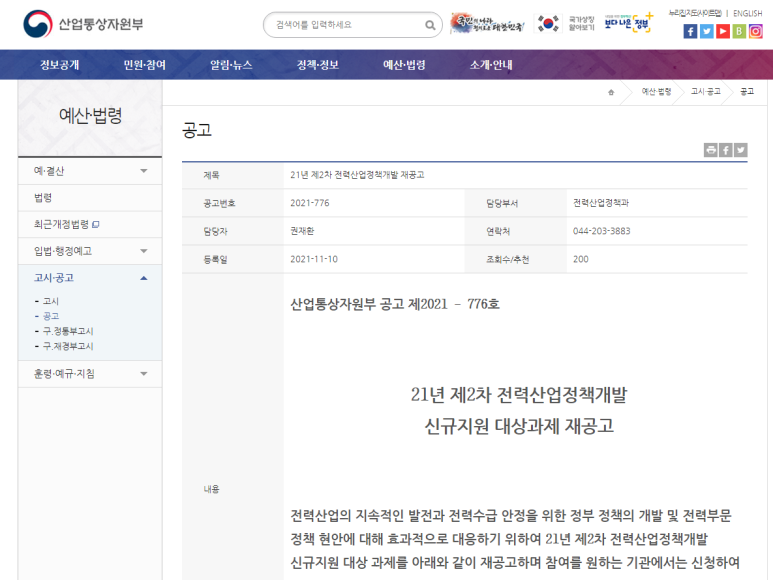Print the notice using printer icon
Viewport: 773px width, 580px height.
[710, 150]
